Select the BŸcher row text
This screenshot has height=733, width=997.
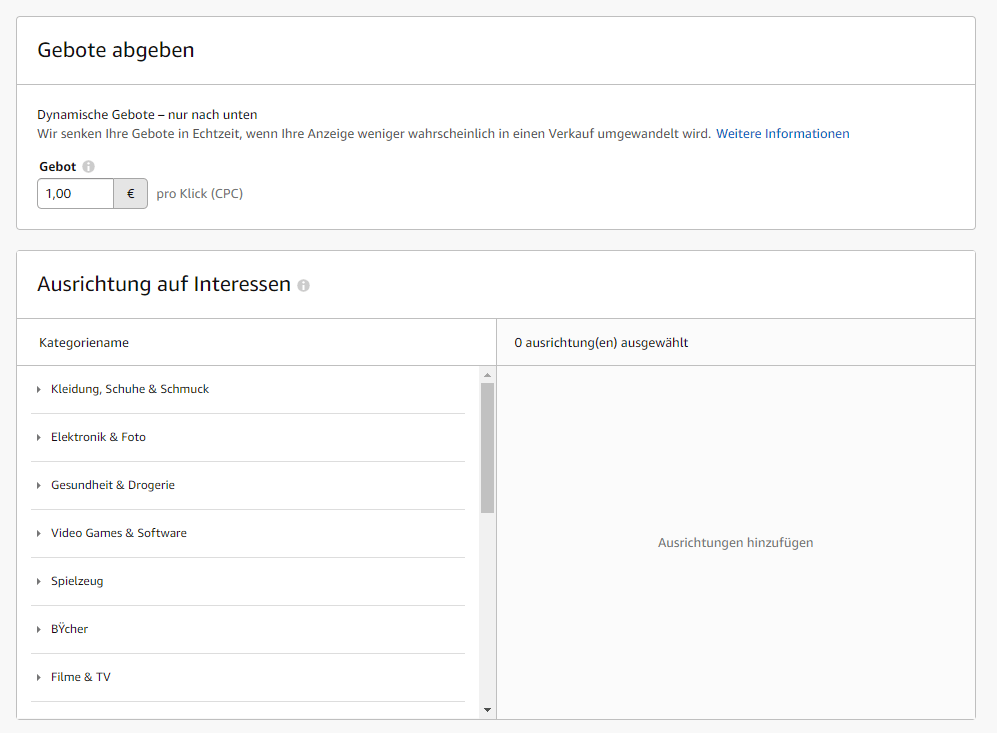click(x=69, y=629)
